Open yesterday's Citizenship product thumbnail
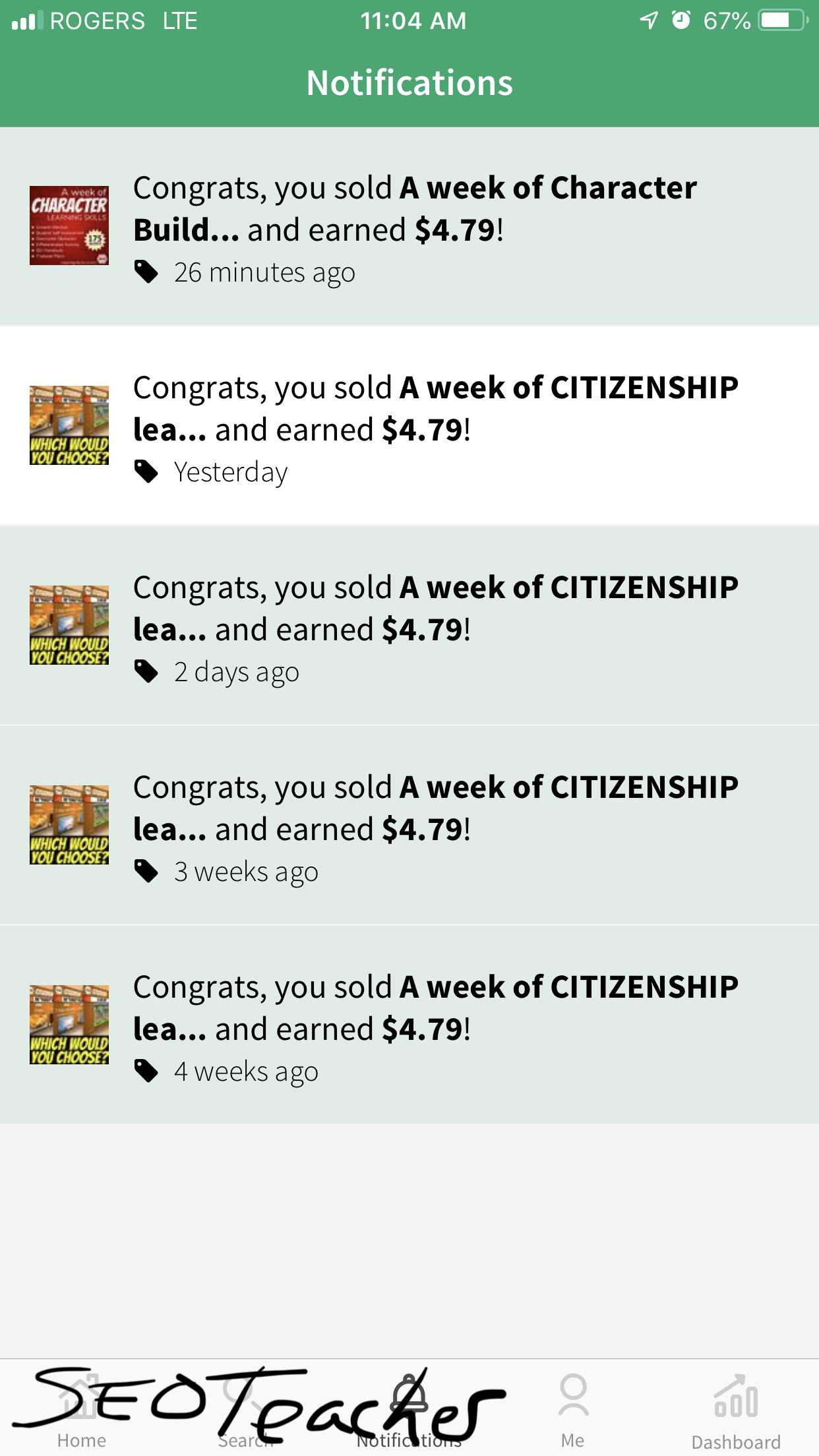This screenshot has height=1456, width=819. tap(69, 425)
